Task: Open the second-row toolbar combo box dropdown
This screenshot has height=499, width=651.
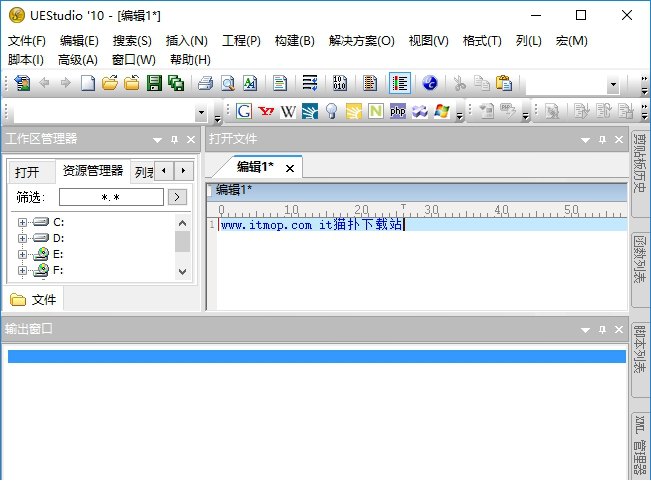Action: (201, 112)
